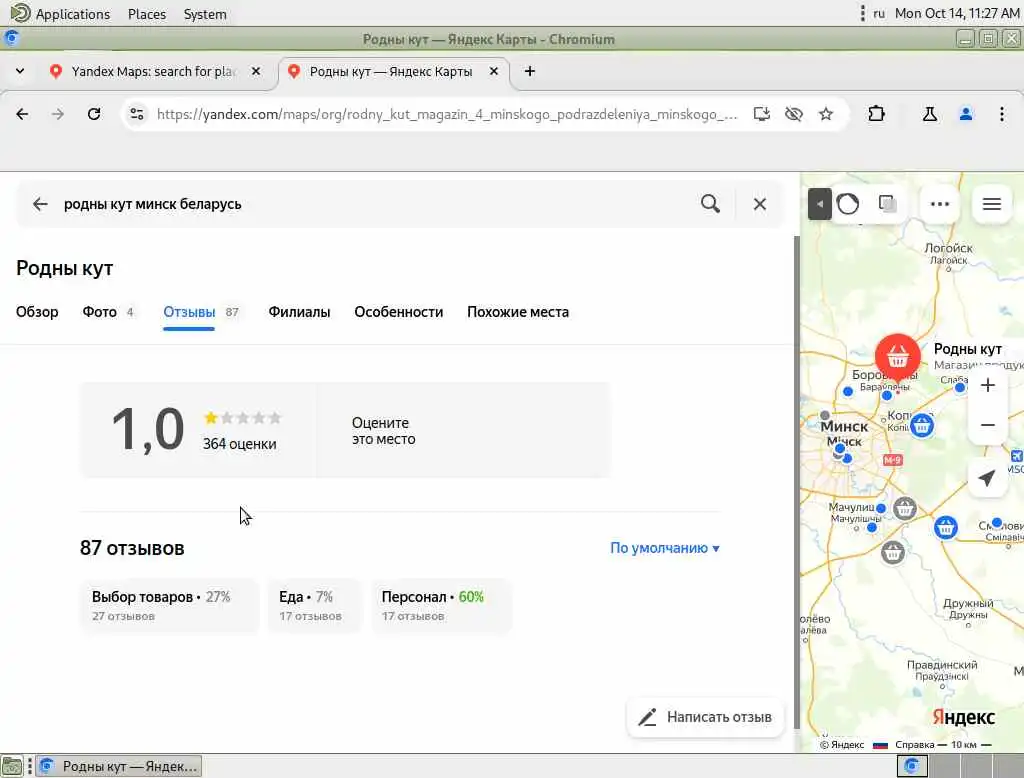Expand the tab search dropdown
The image size is (1024, 778).
click(20, 71)
